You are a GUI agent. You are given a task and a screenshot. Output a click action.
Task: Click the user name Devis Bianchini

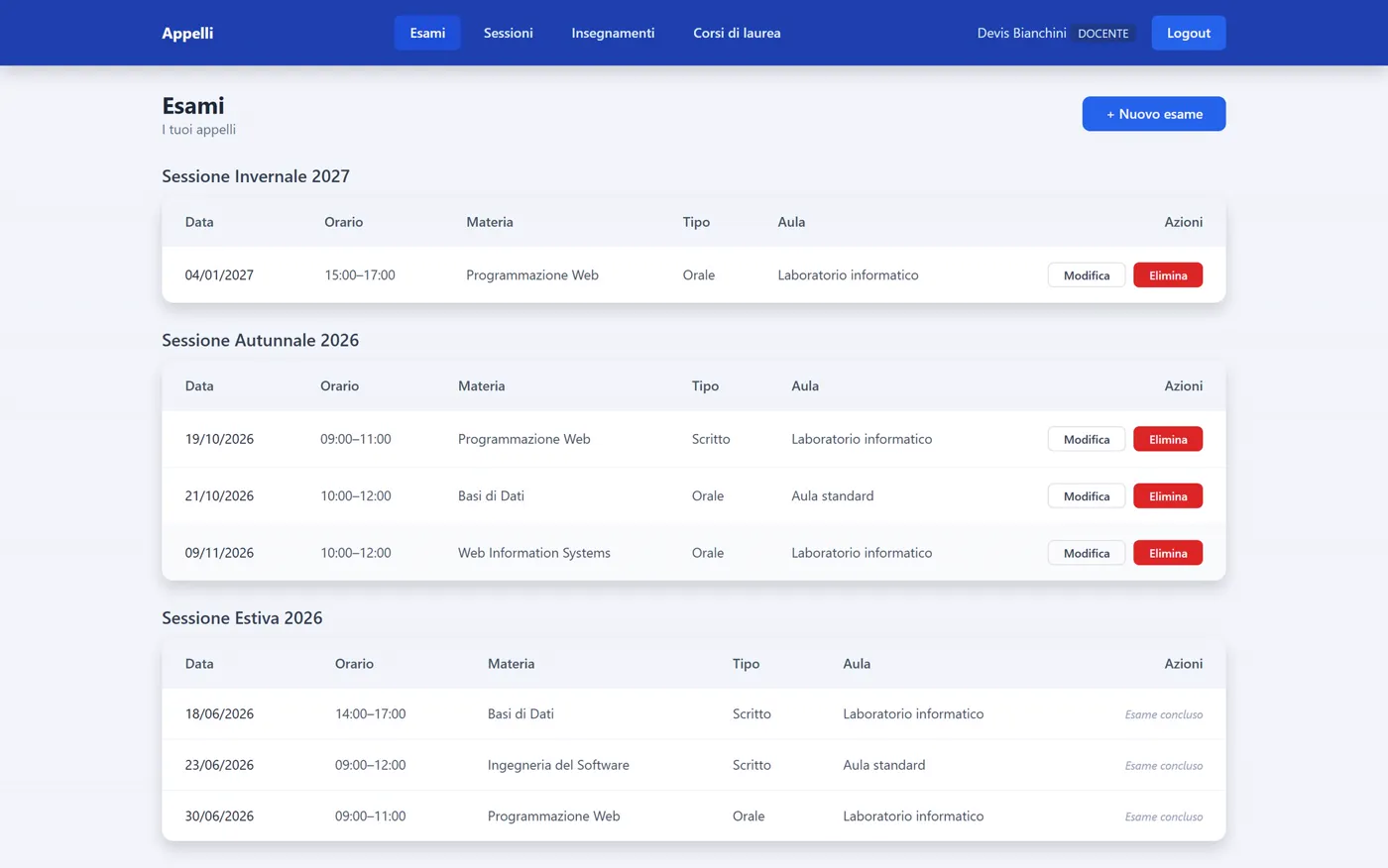point(1021,33)
